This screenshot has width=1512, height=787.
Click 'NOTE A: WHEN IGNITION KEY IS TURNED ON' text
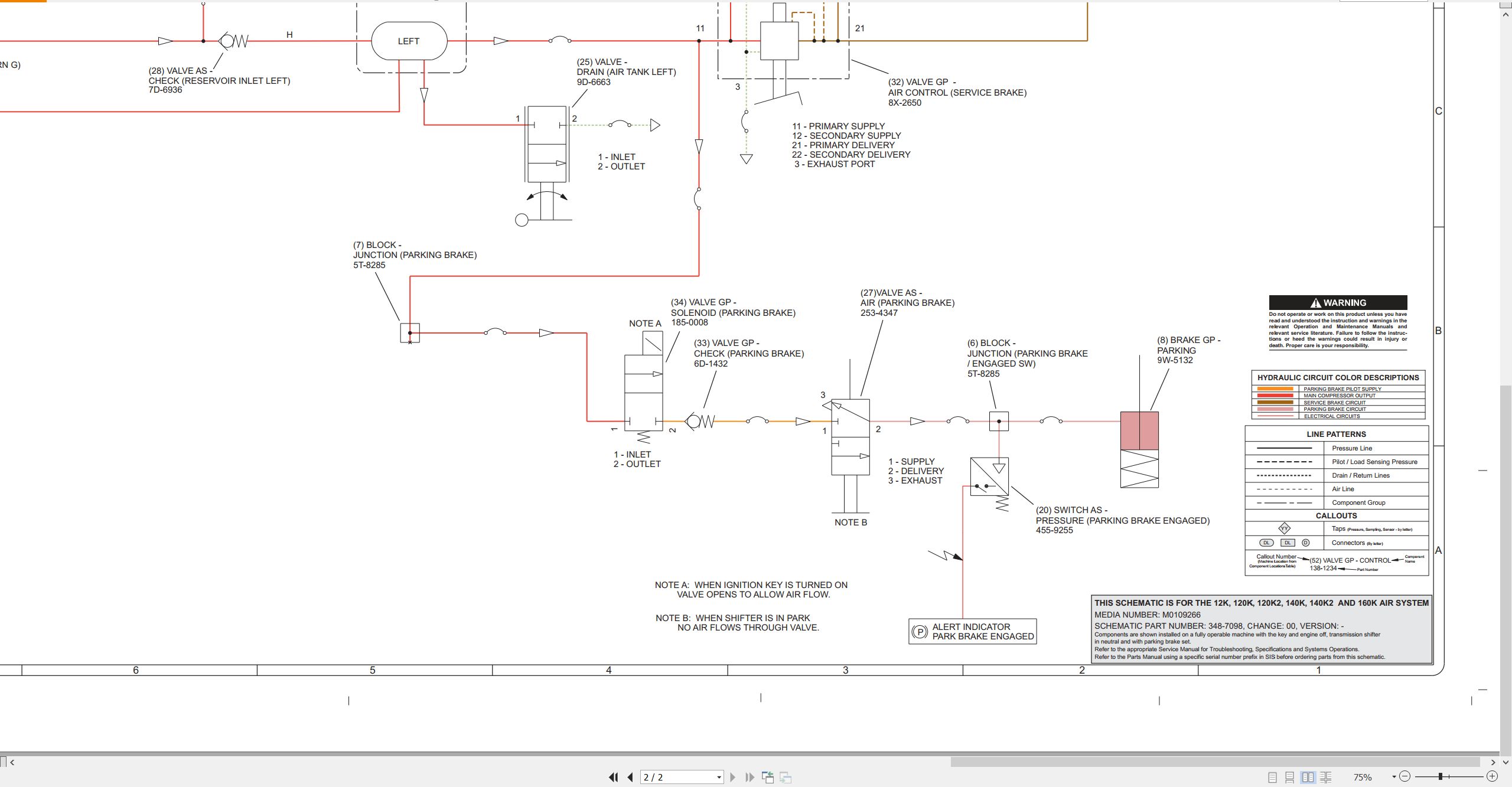point(751,585)
